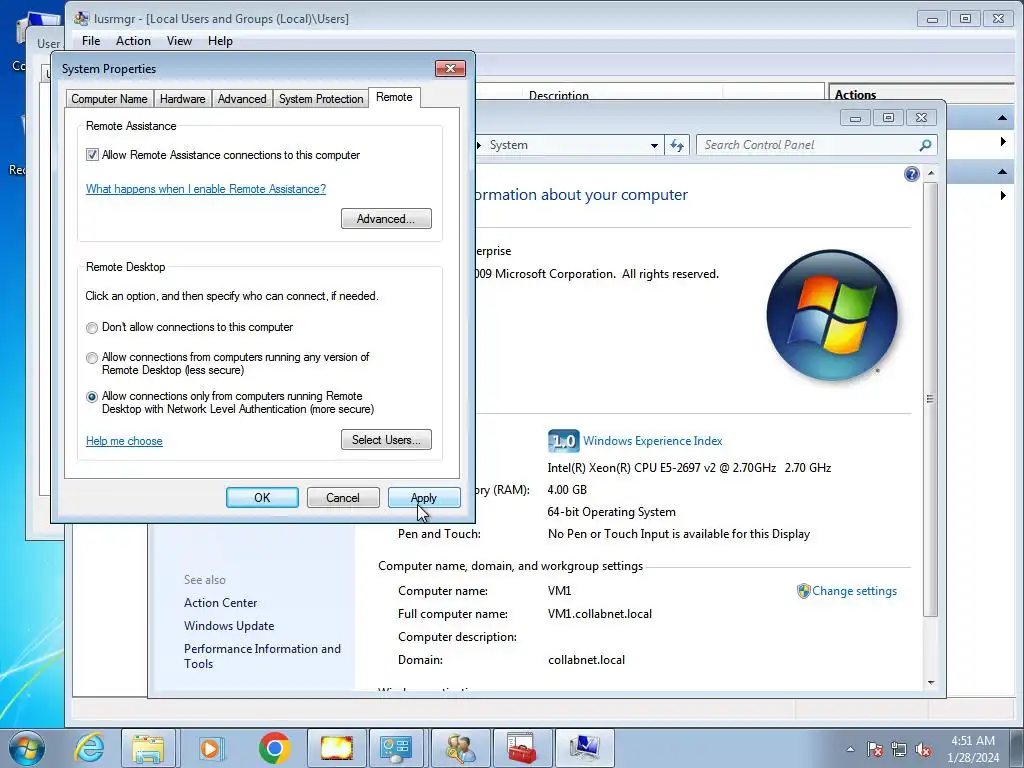Click OK in System Properties

click(x=262, y=498)
